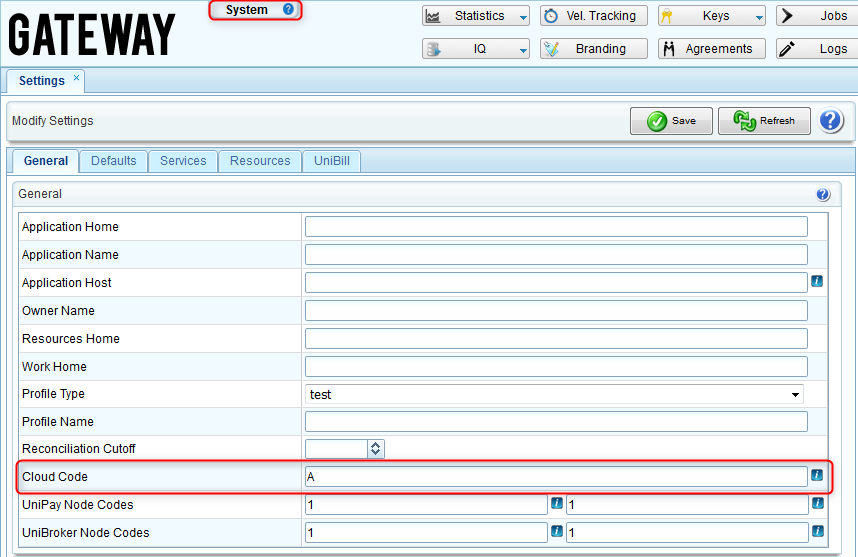Switch to the Services tab
The image size is (858, 557).
pyautogui.click(x=183, y=161)
